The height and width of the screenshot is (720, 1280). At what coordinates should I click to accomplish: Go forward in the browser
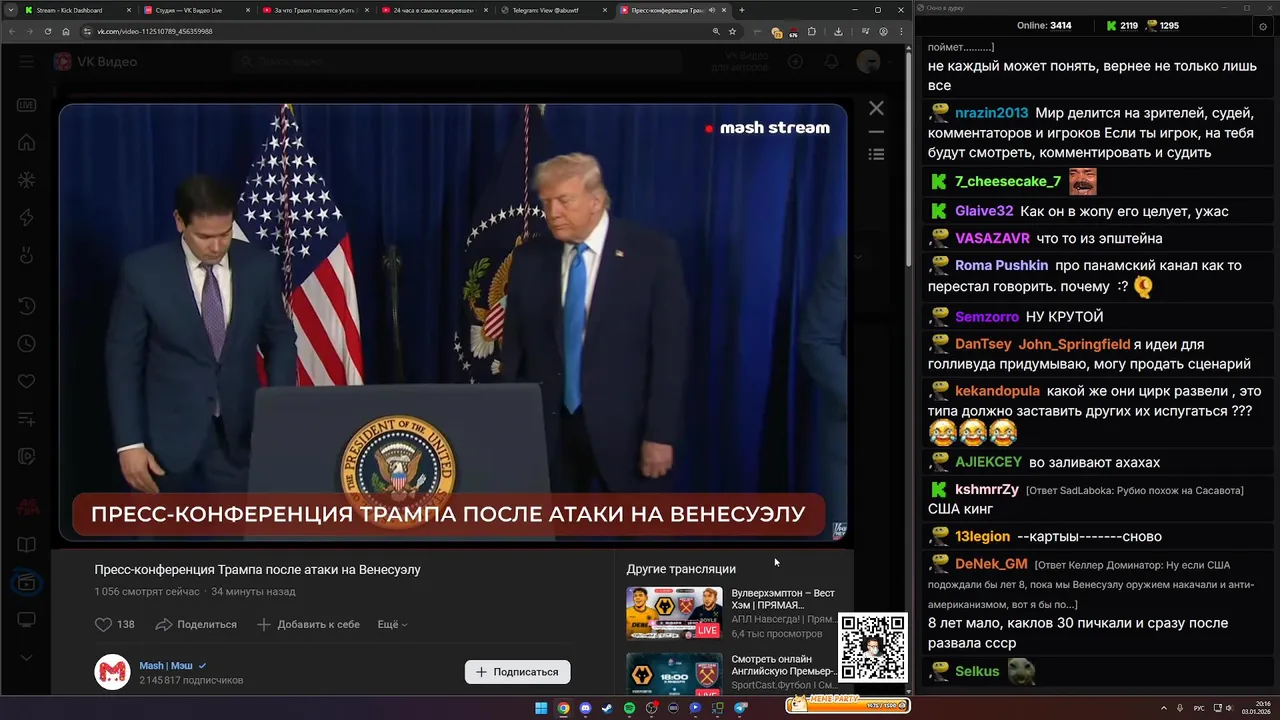coord(30,31)
